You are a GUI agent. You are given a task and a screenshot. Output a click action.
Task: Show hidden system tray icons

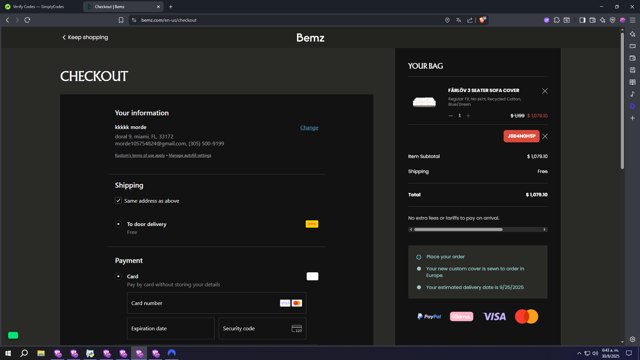point(579,353)
